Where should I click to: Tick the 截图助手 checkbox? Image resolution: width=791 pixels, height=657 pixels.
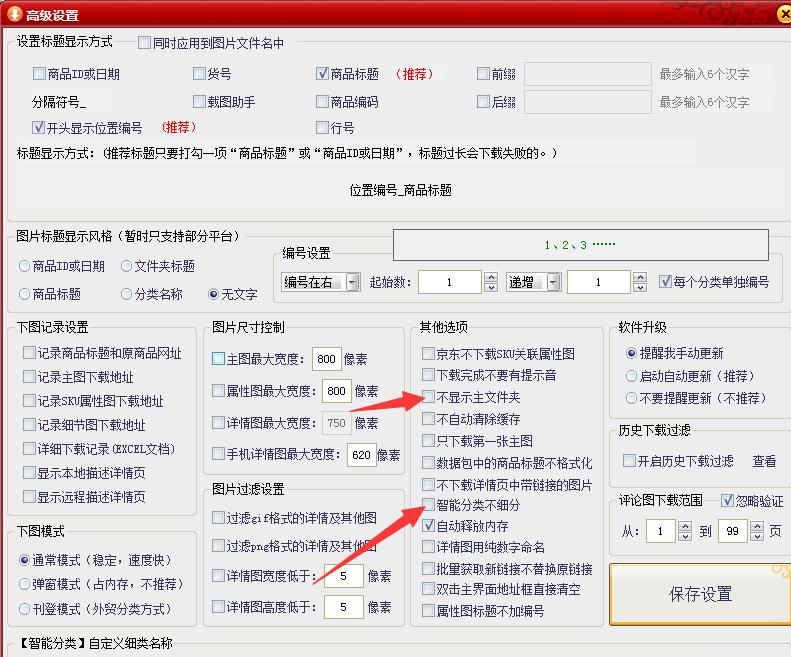click(199, 101)
